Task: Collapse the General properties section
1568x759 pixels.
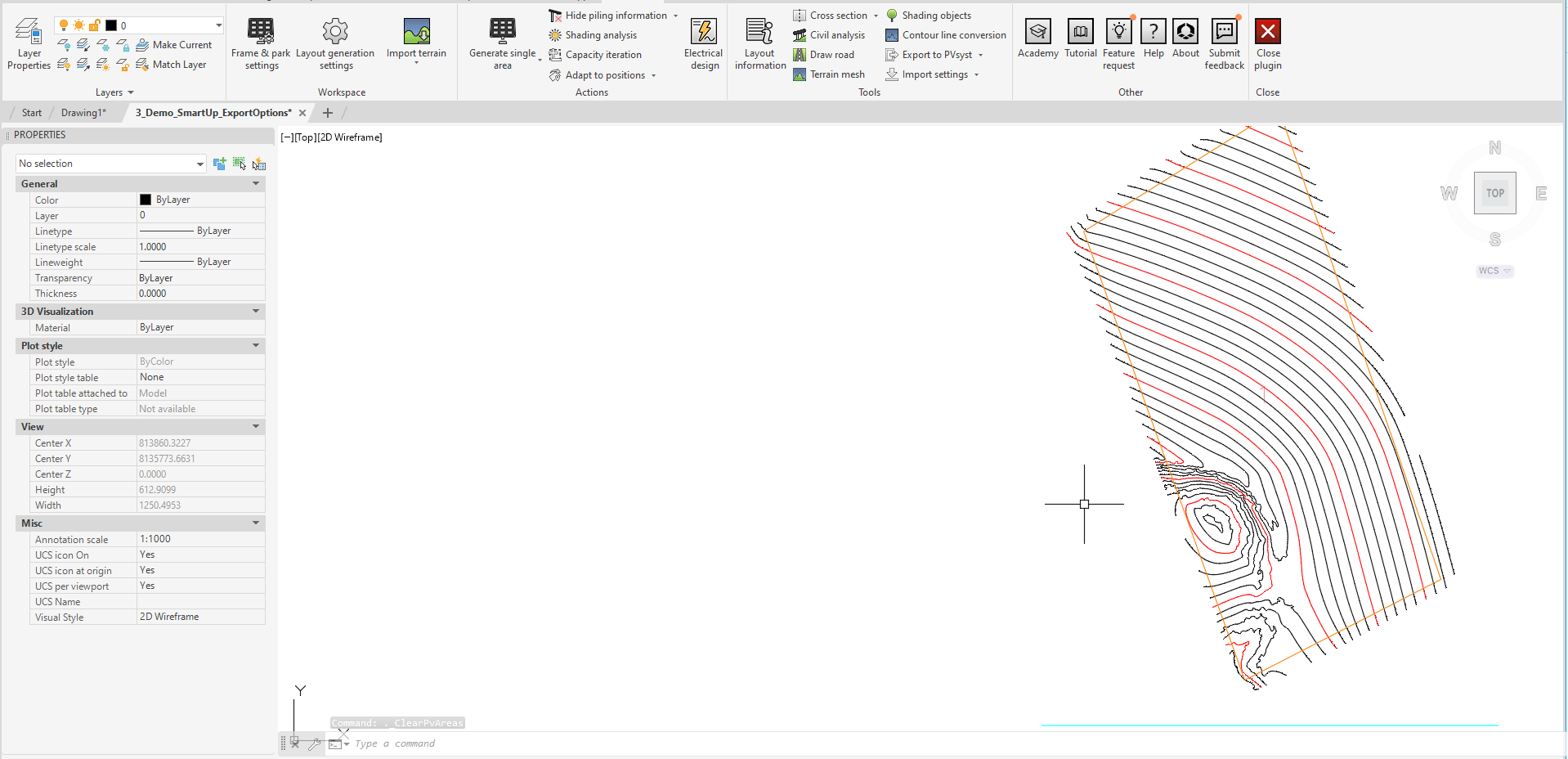Action: coord(256,184)
